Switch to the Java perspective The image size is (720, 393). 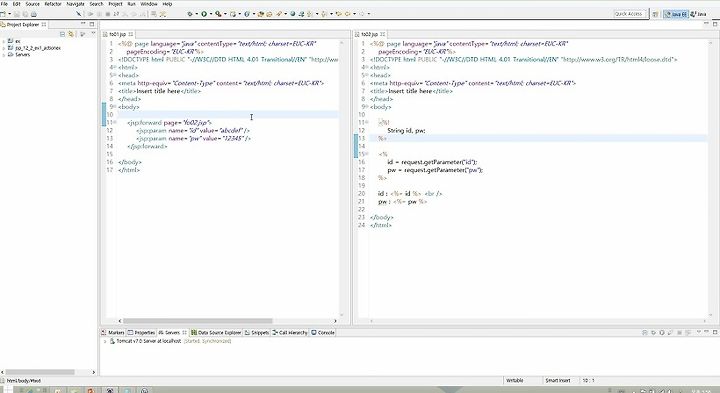pos(698,14)
